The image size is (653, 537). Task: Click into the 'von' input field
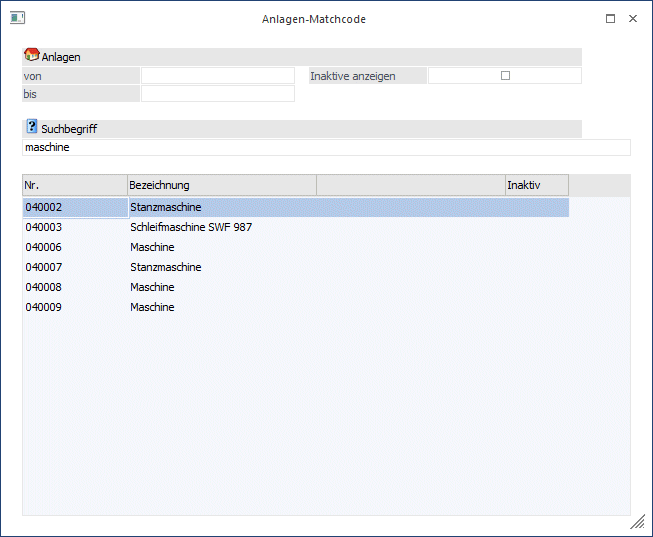[x=217, y=76]
